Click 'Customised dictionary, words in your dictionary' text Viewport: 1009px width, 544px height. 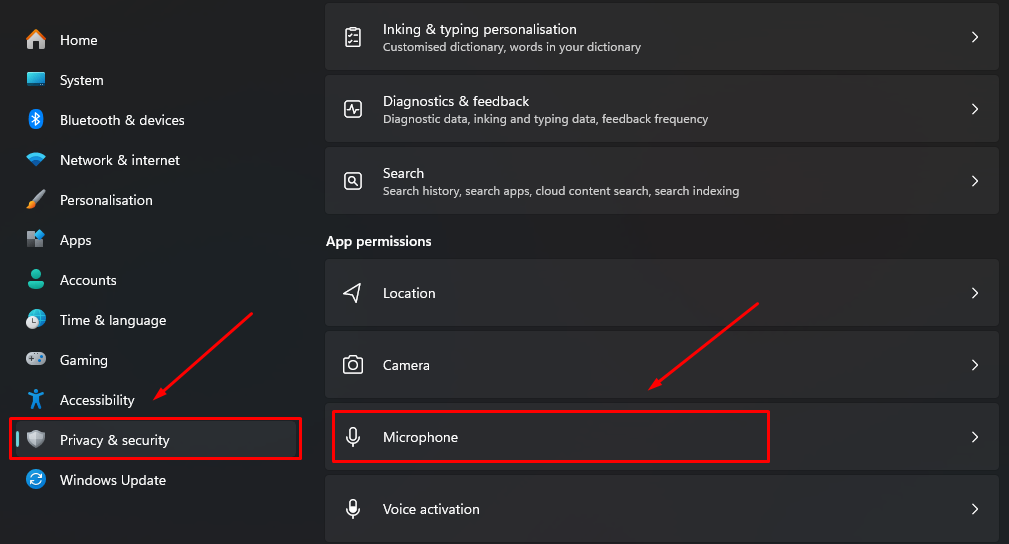(512, 47)
